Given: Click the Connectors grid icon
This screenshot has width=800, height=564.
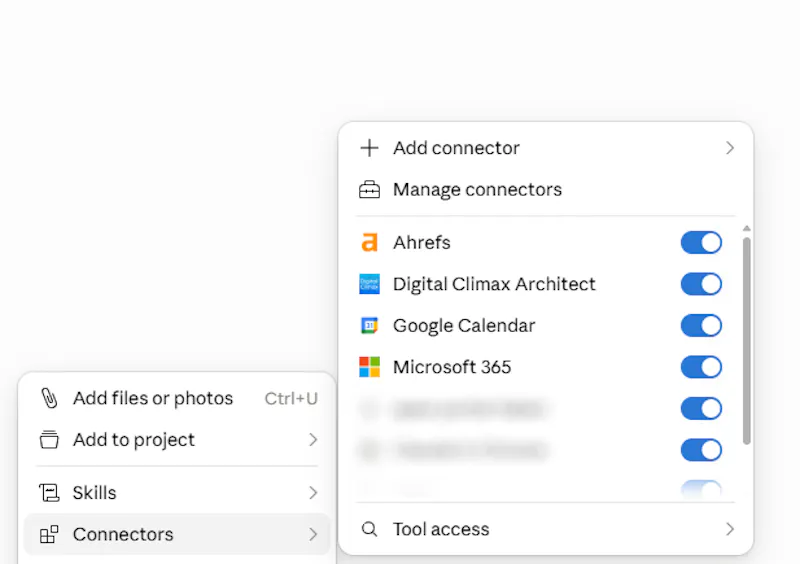Looking at the screenshot, I should click(x=49, y=534).
